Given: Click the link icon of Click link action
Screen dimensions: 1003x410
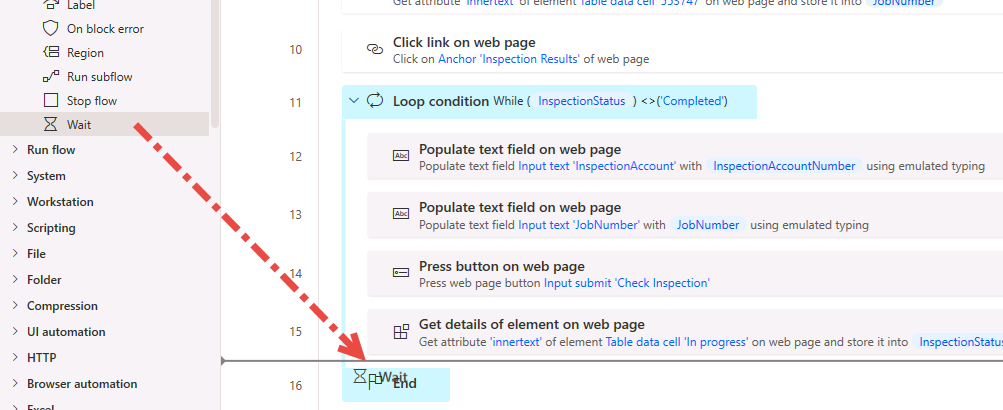Looking at the screenshot, I should [375, 49].
